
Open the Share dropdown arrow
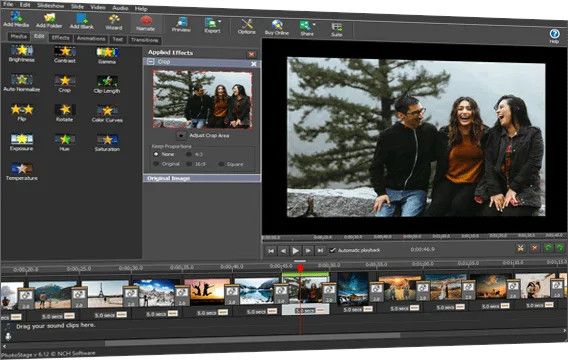(x=314, y=25)
